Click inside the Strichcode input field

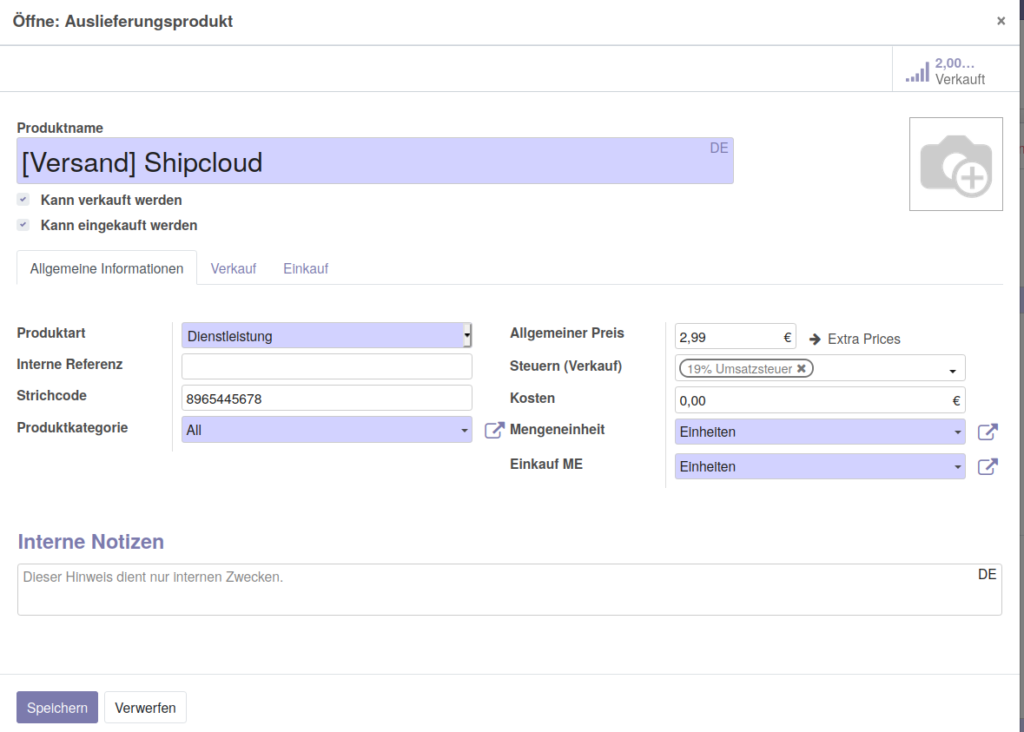click(326, 397)
